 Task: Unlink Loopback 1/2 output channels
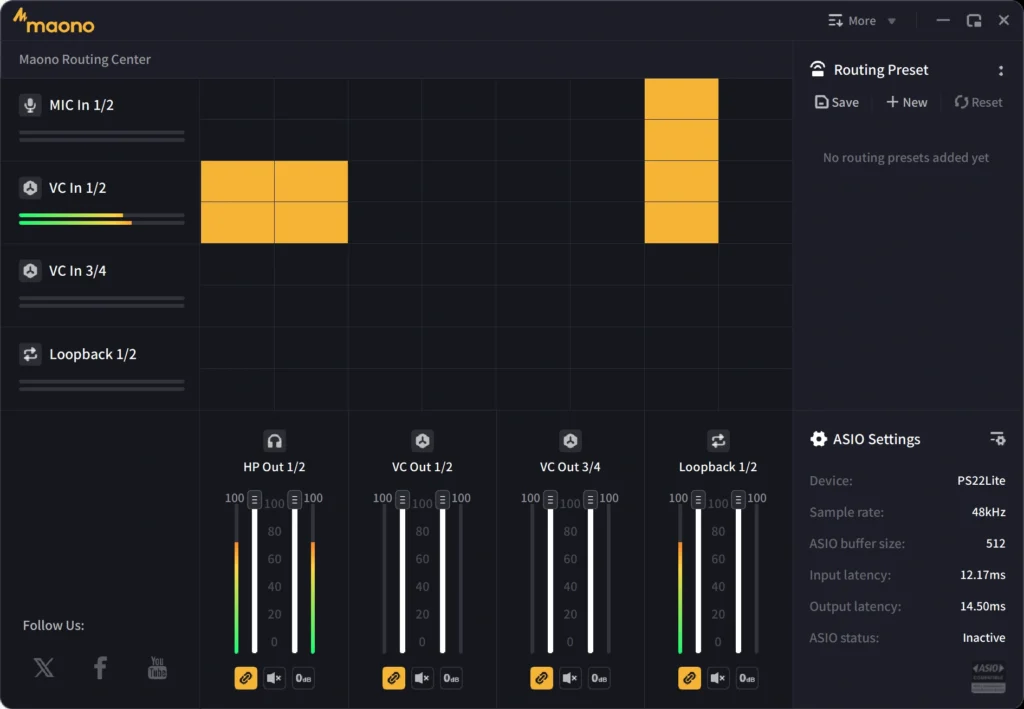[689, 678]
